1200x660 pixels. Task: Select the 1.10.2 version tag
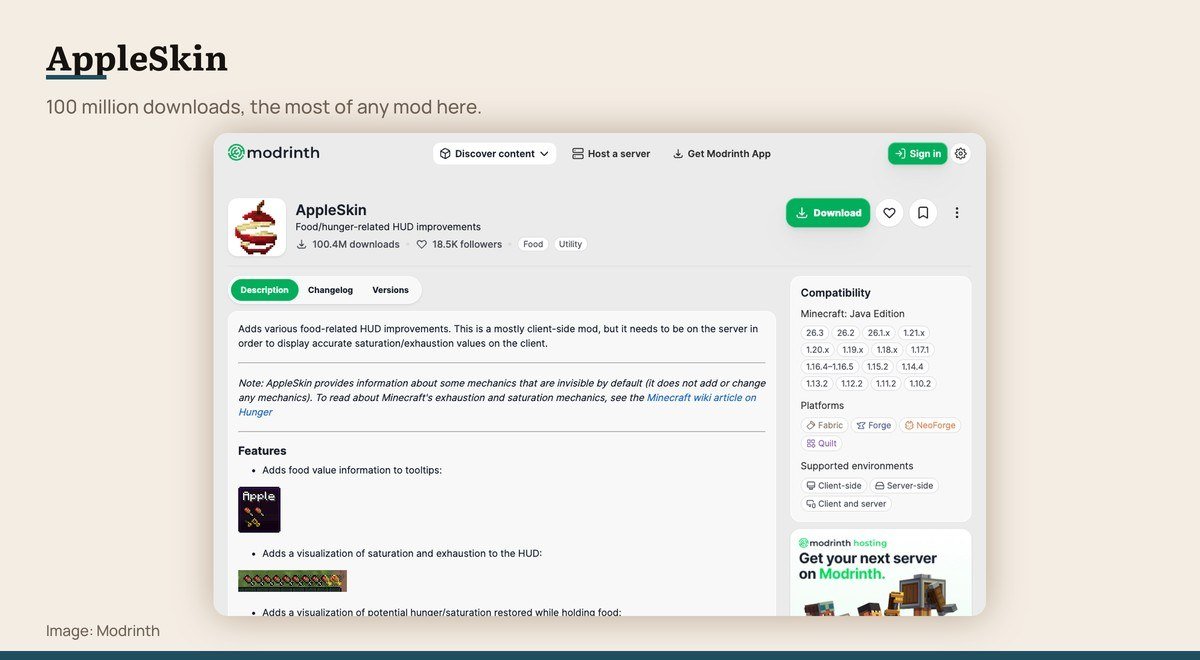[920, 384]
